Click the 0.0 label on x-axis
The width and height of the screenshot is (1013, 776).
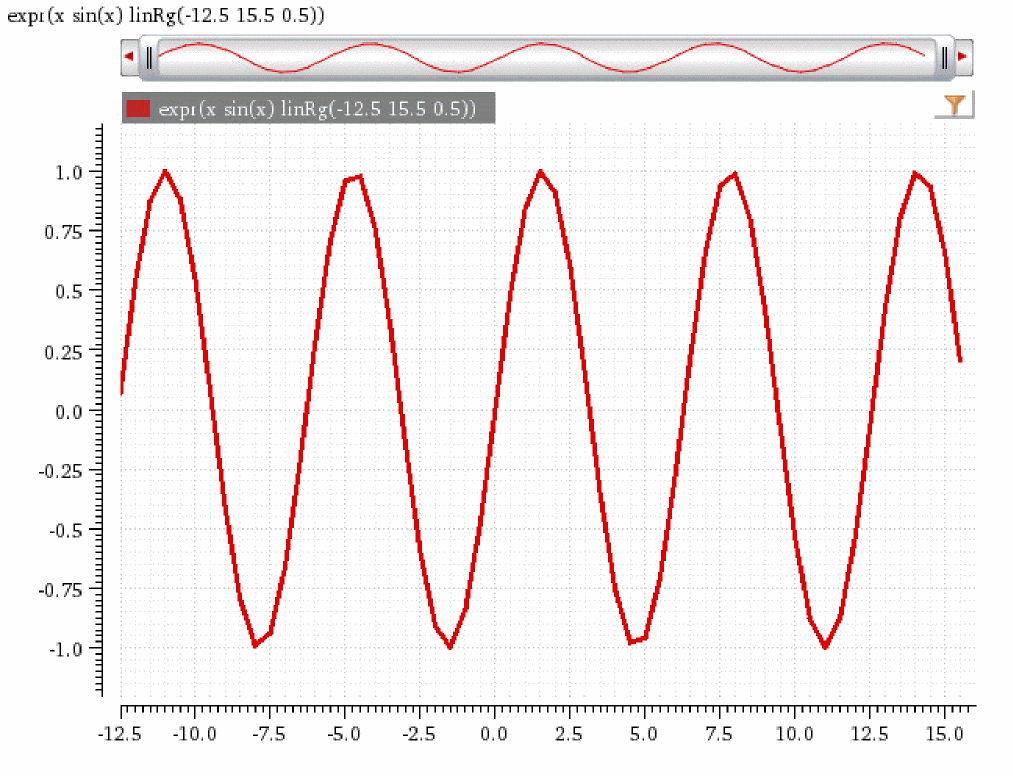(x=494, y=735)
